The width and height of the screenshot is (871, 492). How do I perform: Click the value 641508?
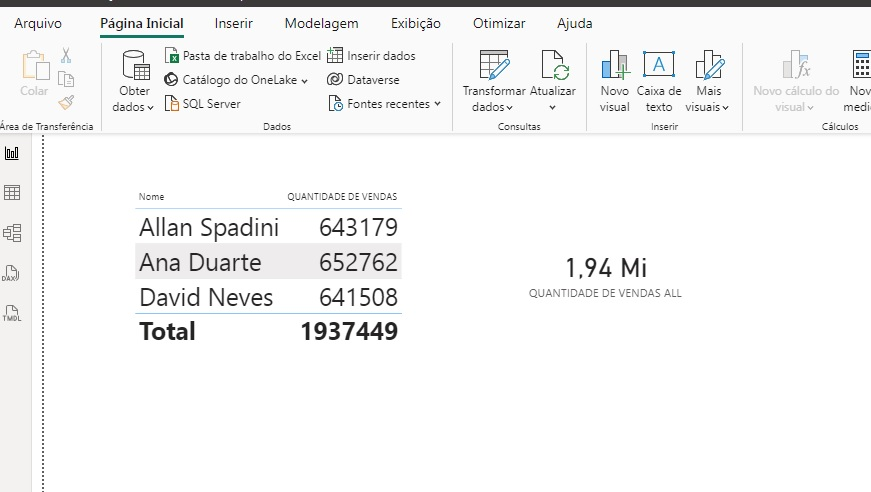pos(358,297)
